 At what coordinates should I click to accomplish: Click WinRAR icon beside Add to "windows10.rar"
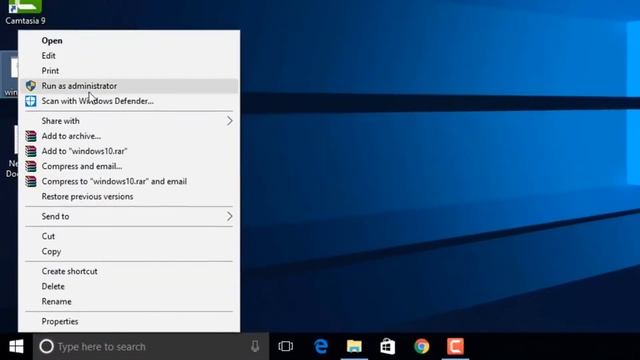pos(31,151)
